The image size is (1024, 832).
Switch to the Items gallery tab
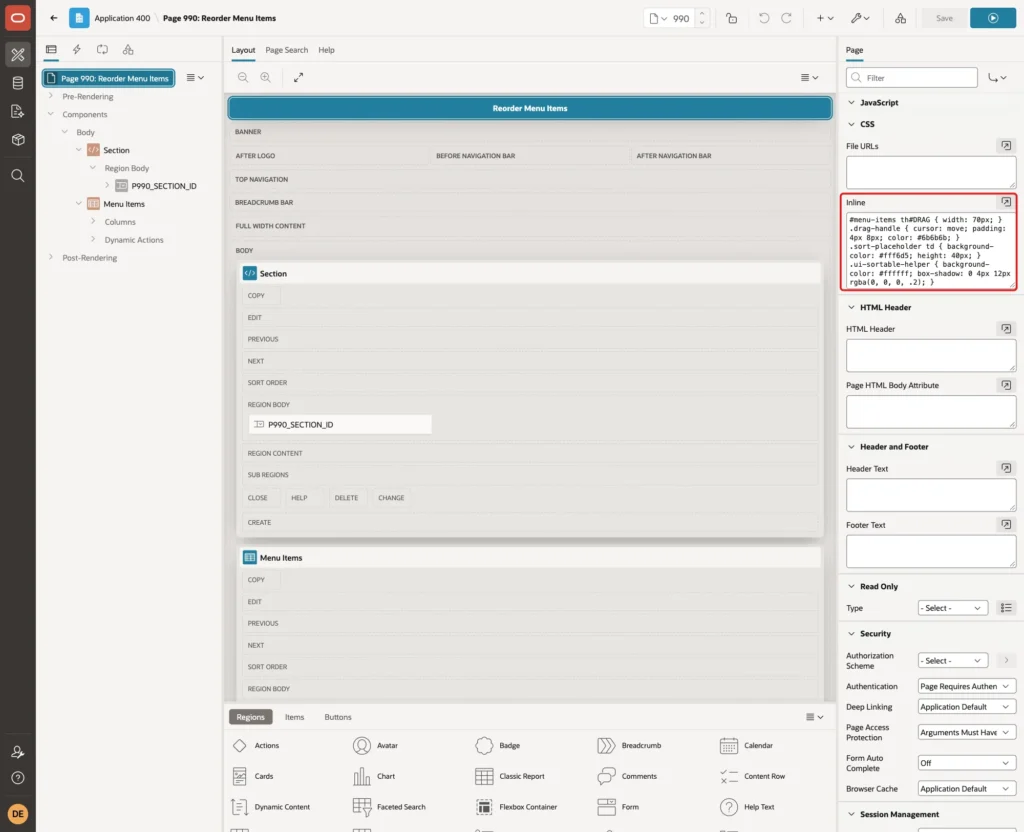tap(295, 717)
